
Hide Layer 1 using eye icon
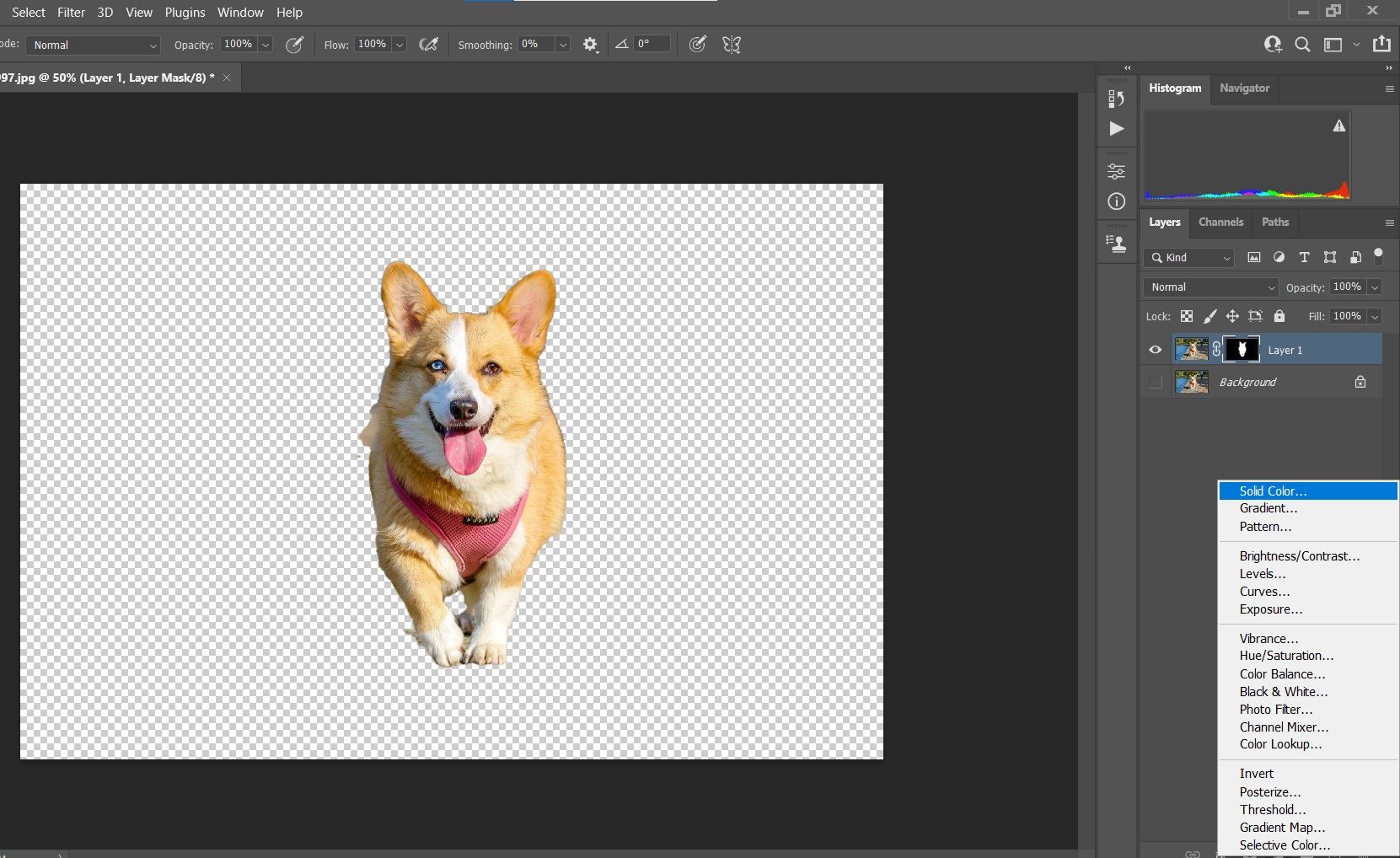pyautogui.click(x=1156, y=350)
